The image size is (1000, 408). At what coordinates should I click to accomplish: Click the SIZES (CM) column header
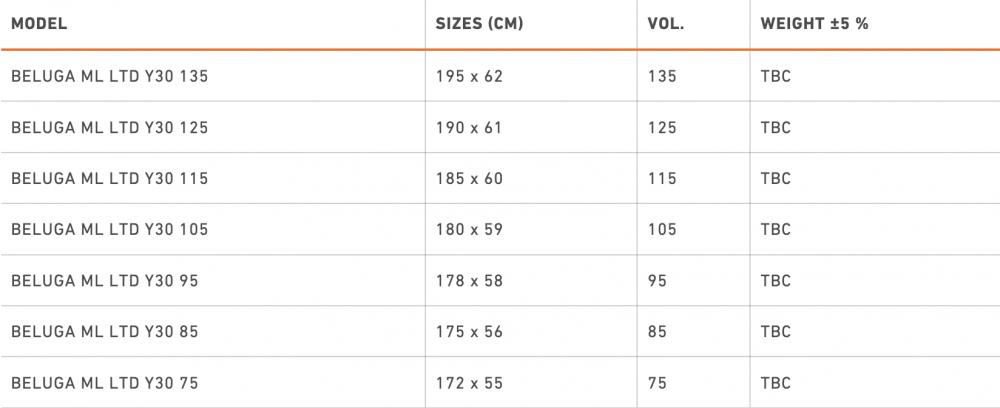point(479,23)
